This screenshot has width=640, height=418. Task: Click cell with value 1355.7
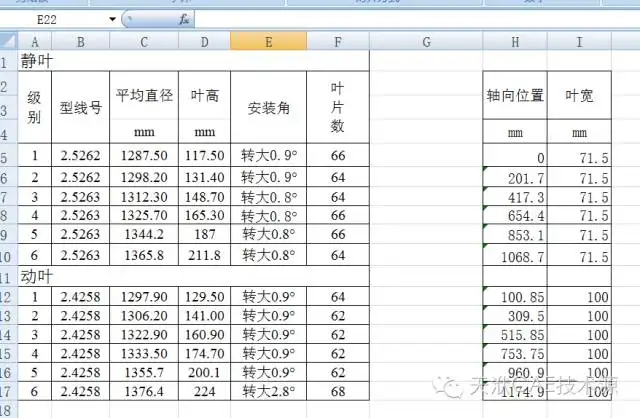pyautogui.click(x=144, y=372)
